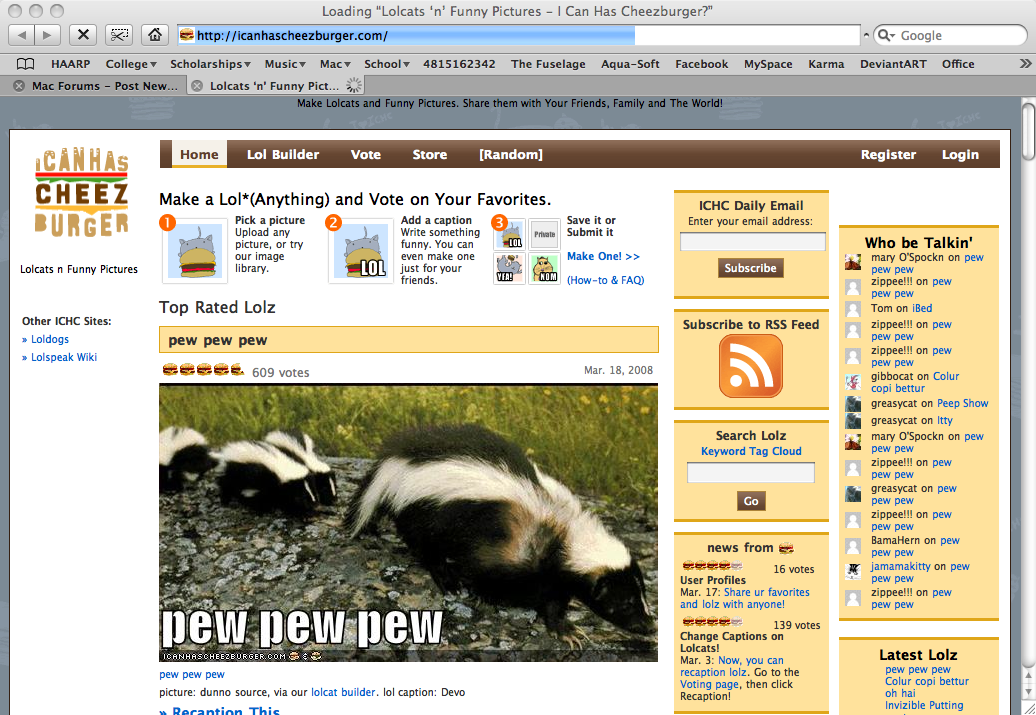Click the pew pew pew title bar
Image resolution: width=1036 pixels, height=715 pixels.
click(408, 340)
